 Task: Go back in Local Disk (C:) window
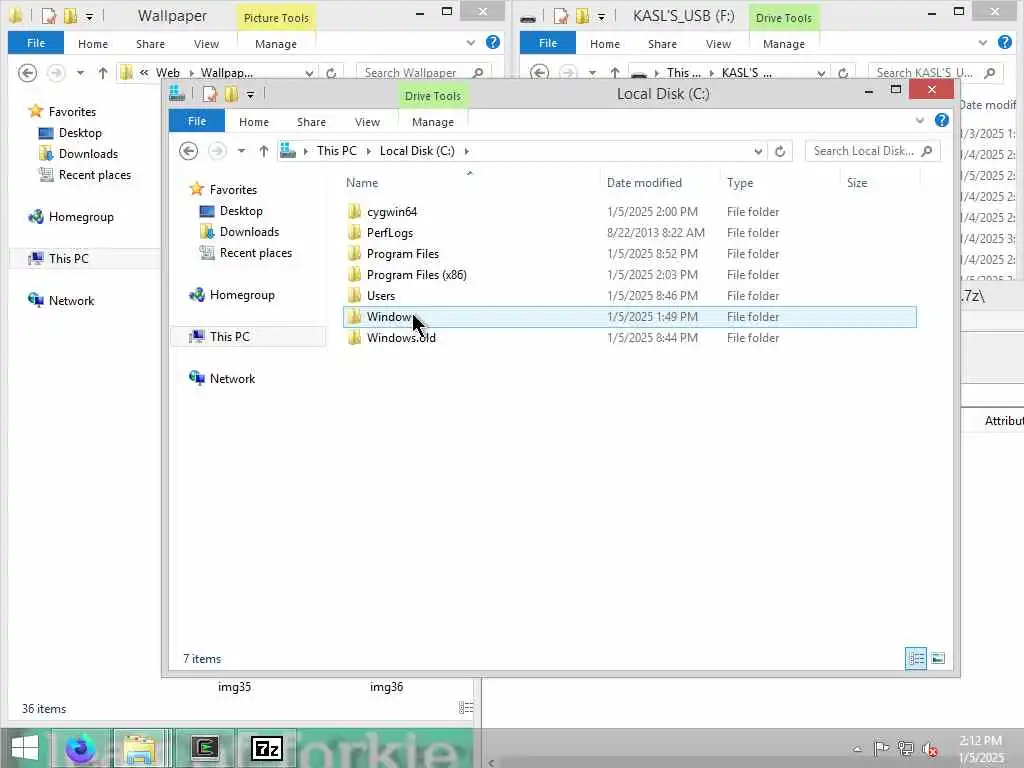click(189, 151)
